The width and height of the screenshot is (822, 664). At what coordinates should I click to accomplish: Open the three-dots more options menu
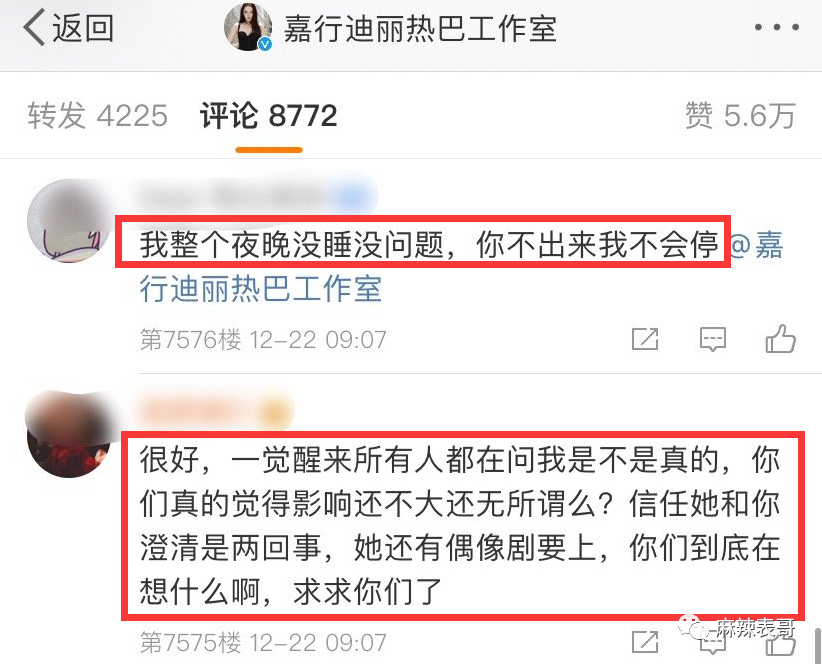tap(776, 28)
